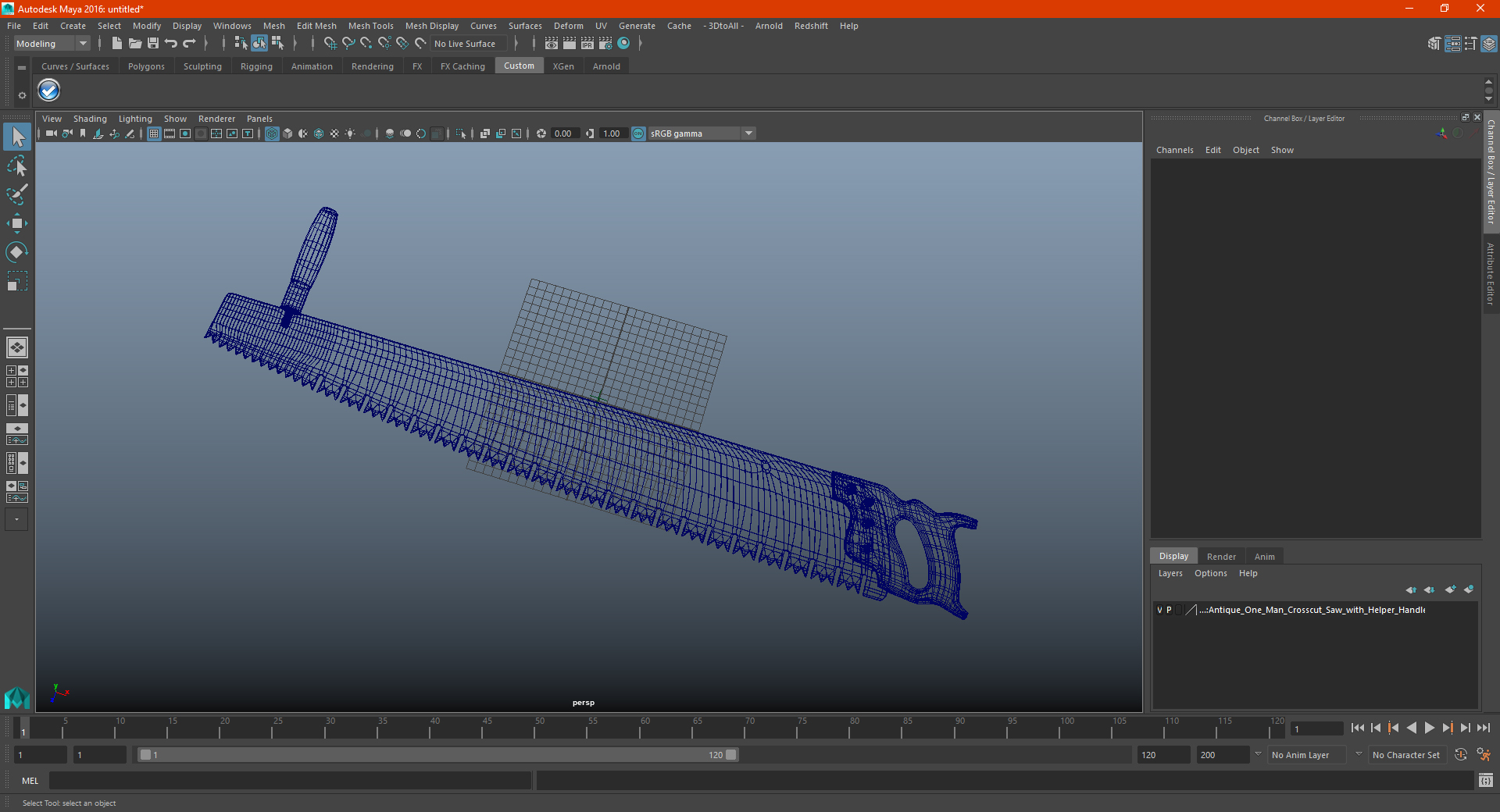Toggle Snap to points

point(366,44)
